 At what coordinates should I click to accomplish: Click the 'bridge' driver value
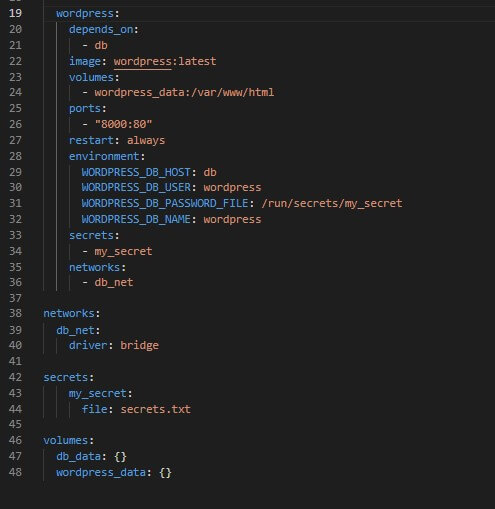[x=139, y=345]
